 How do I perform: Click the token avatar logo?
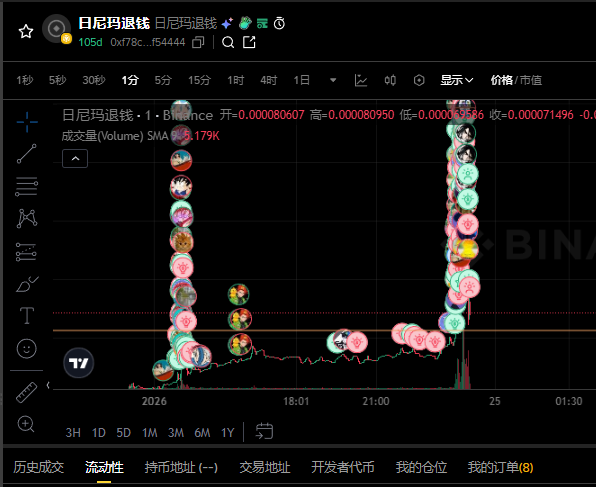tap(57, 29)
